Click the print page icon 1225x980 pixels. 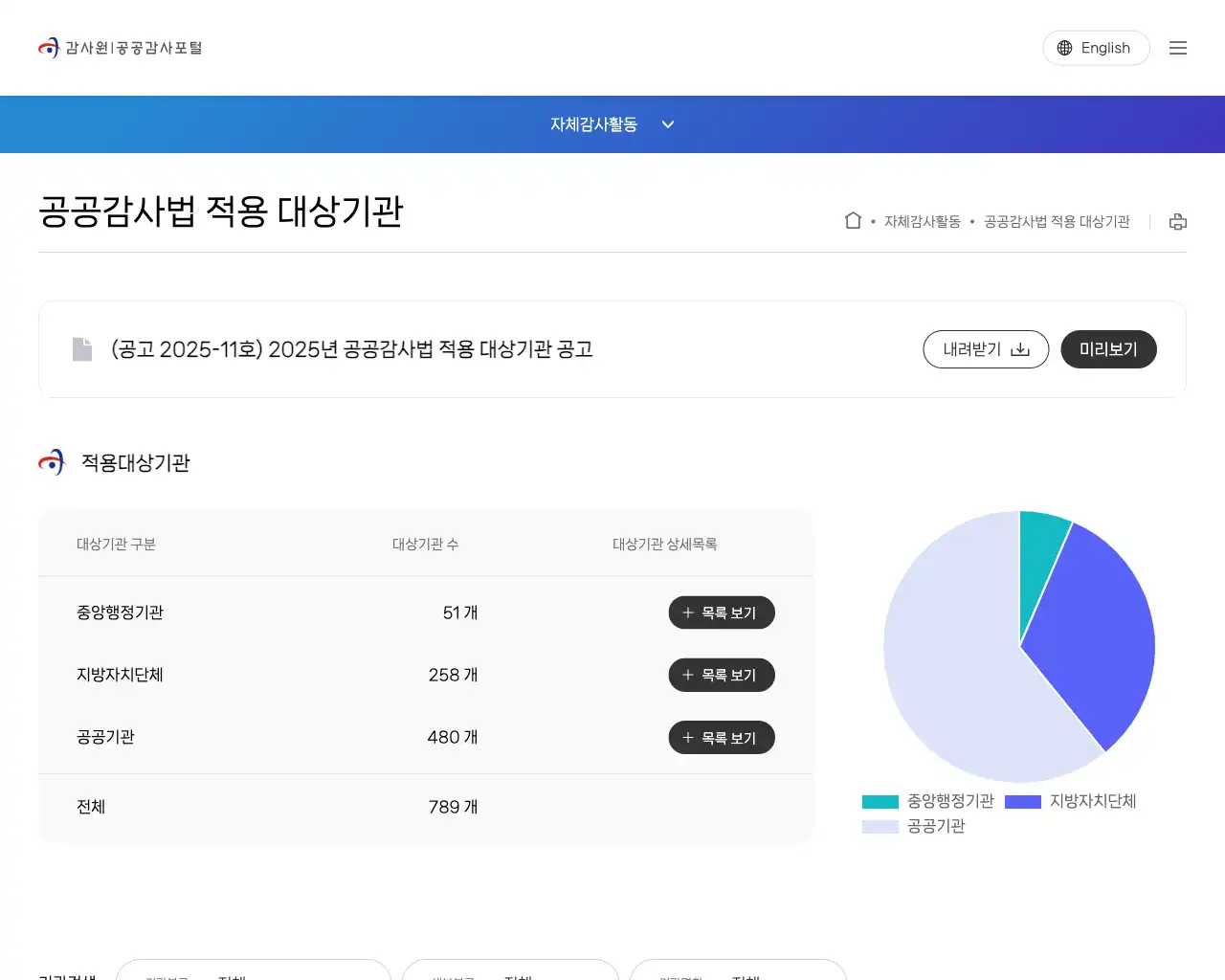point(1178,222)
